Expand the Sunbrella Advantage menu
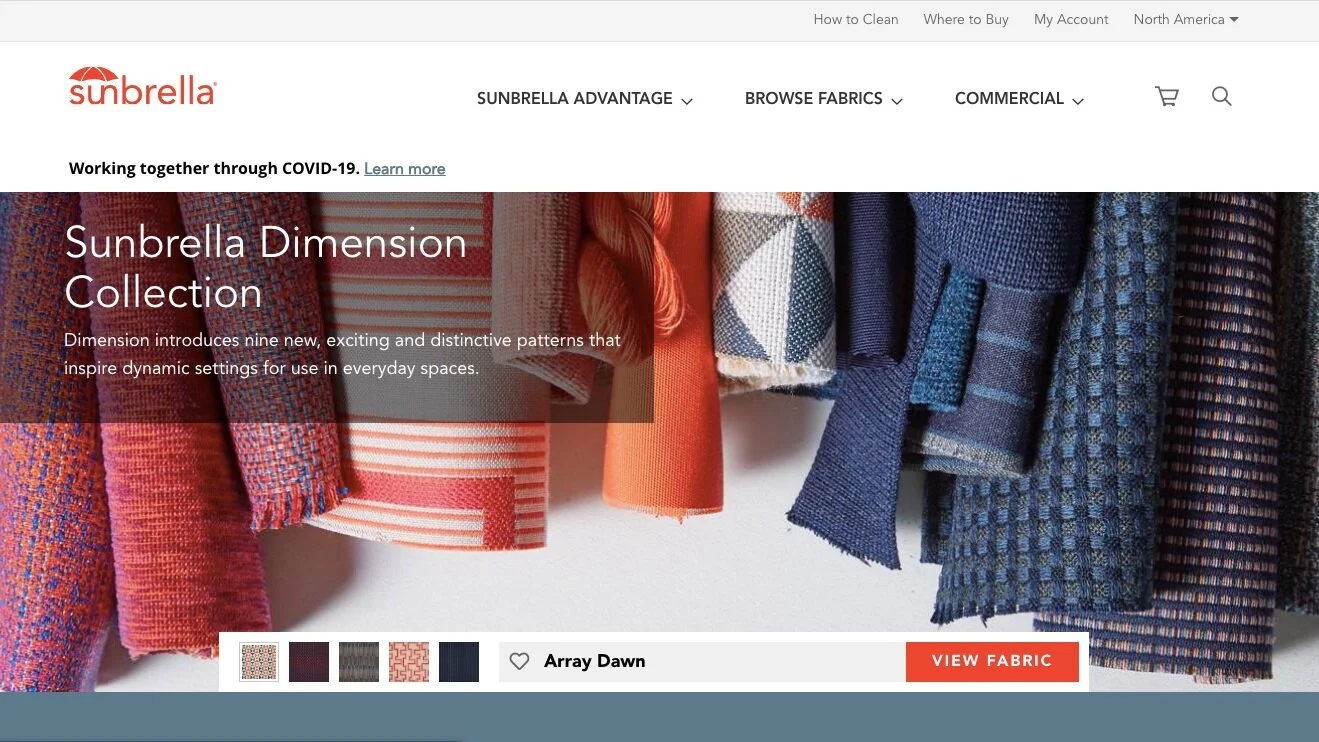Image resolution: width=1319 pixels, height=742 pixels. [x=585, y=98]
